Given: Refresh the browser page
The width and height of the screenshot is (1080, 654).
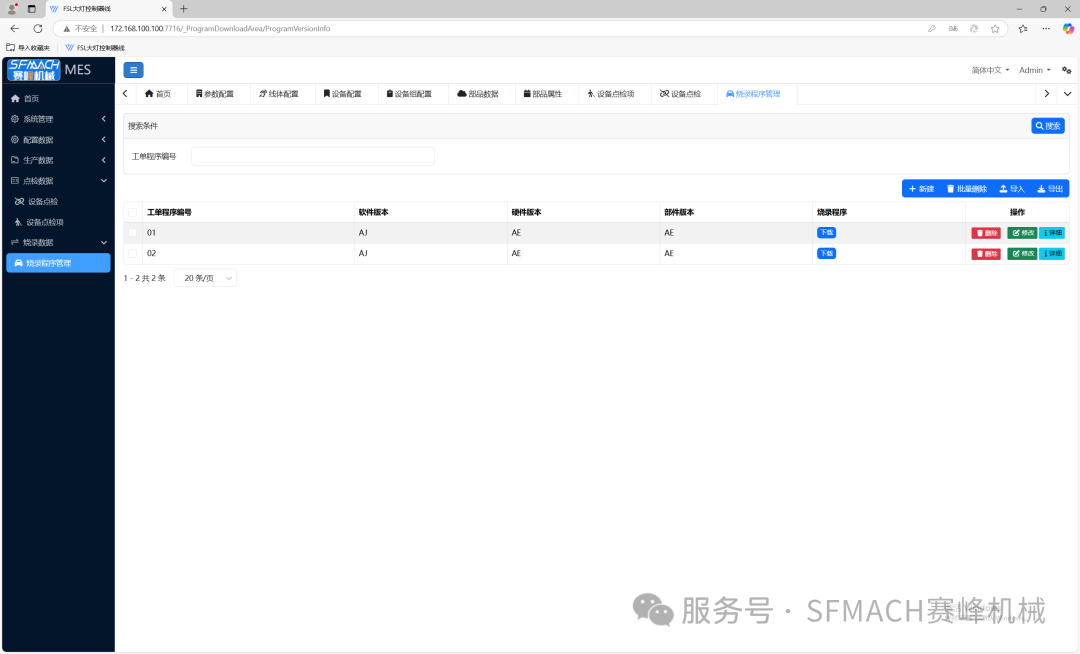Looking at the screenshot, I should pyautogui.click(x=38, y=29).
